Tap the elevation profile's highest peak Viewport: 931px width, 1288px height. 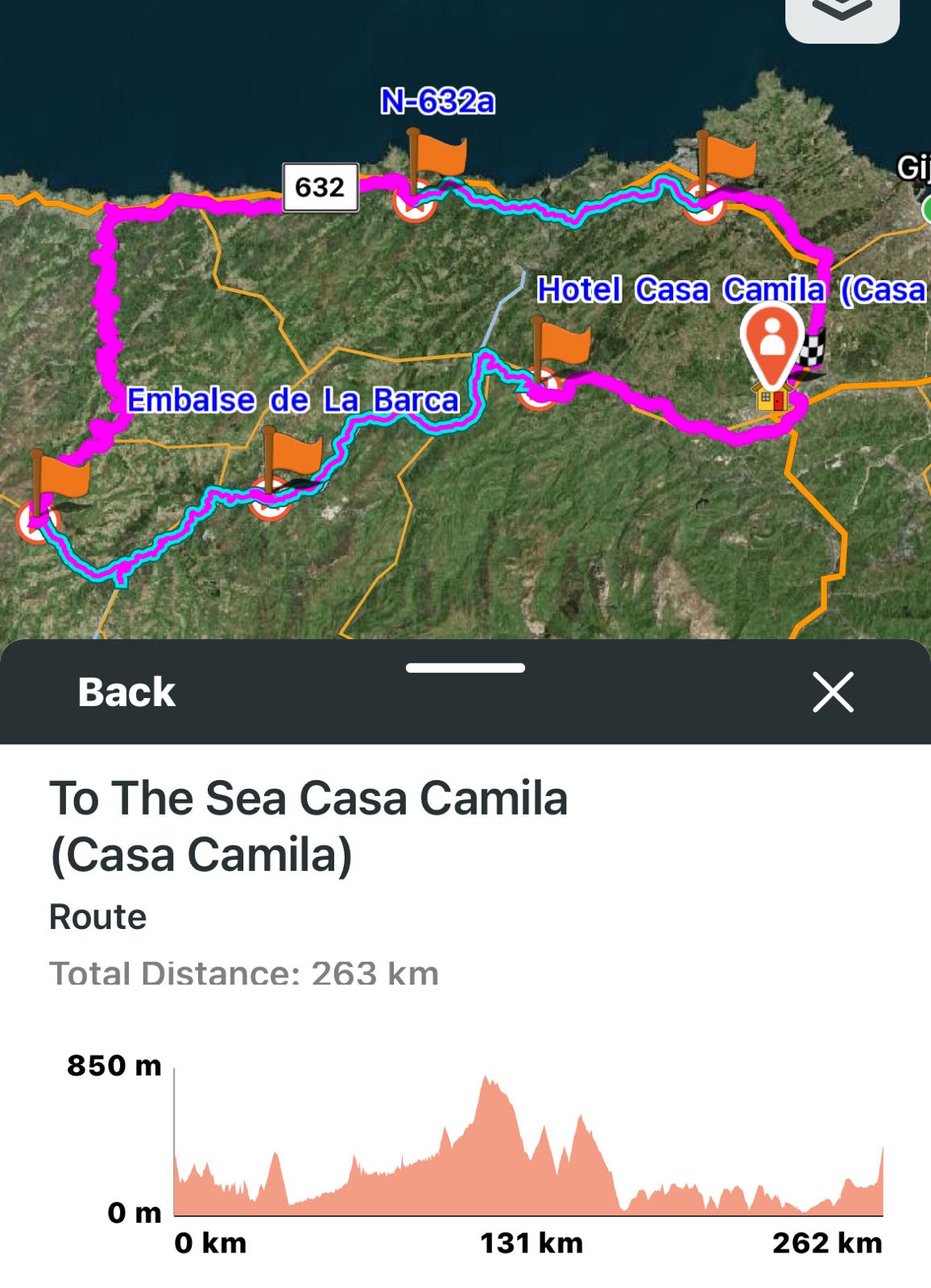[486, 1080]
